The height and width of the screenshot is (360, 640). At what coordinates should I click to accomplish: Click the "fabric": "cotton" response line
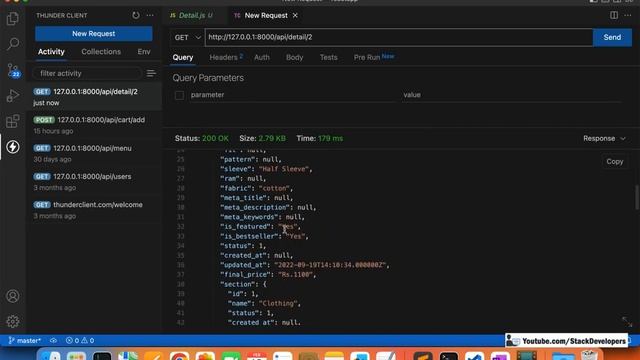point(256,188)
